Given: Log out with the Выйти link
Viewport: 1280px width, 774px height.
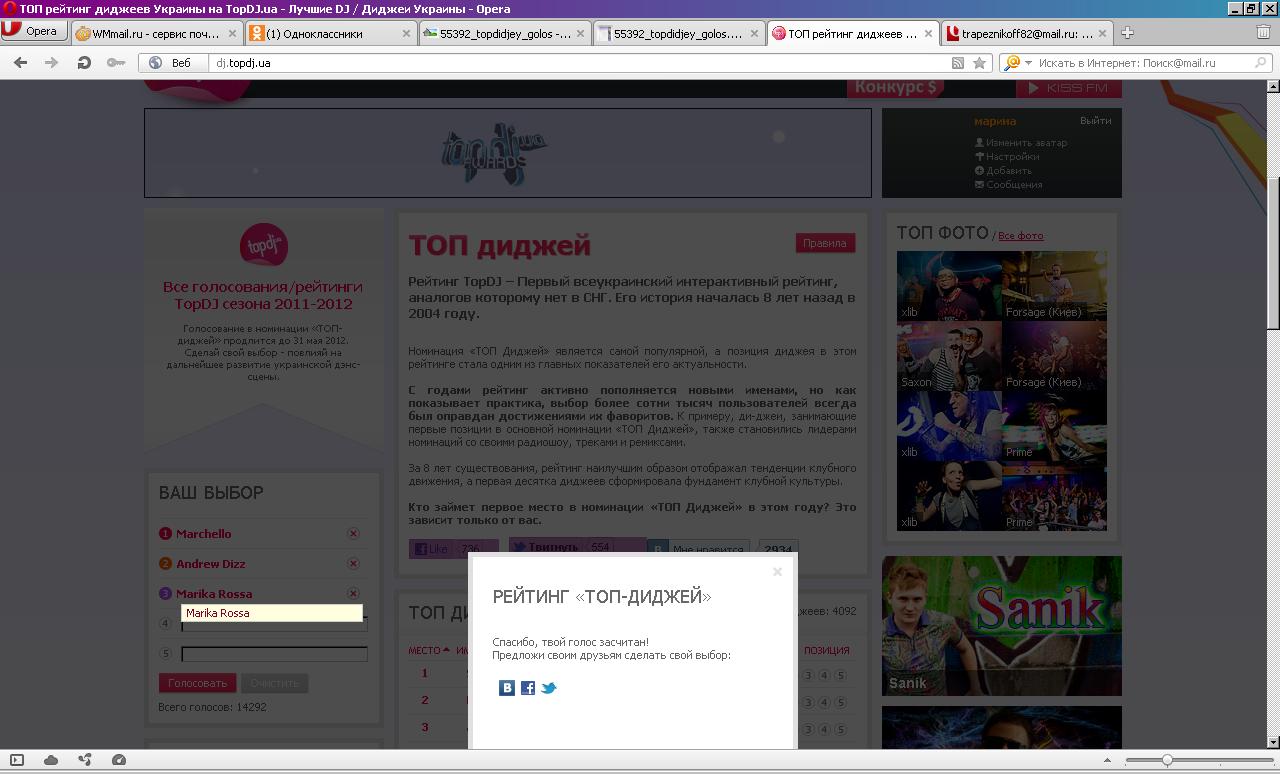Looking at the screenshot, I should pos(1095,121).
